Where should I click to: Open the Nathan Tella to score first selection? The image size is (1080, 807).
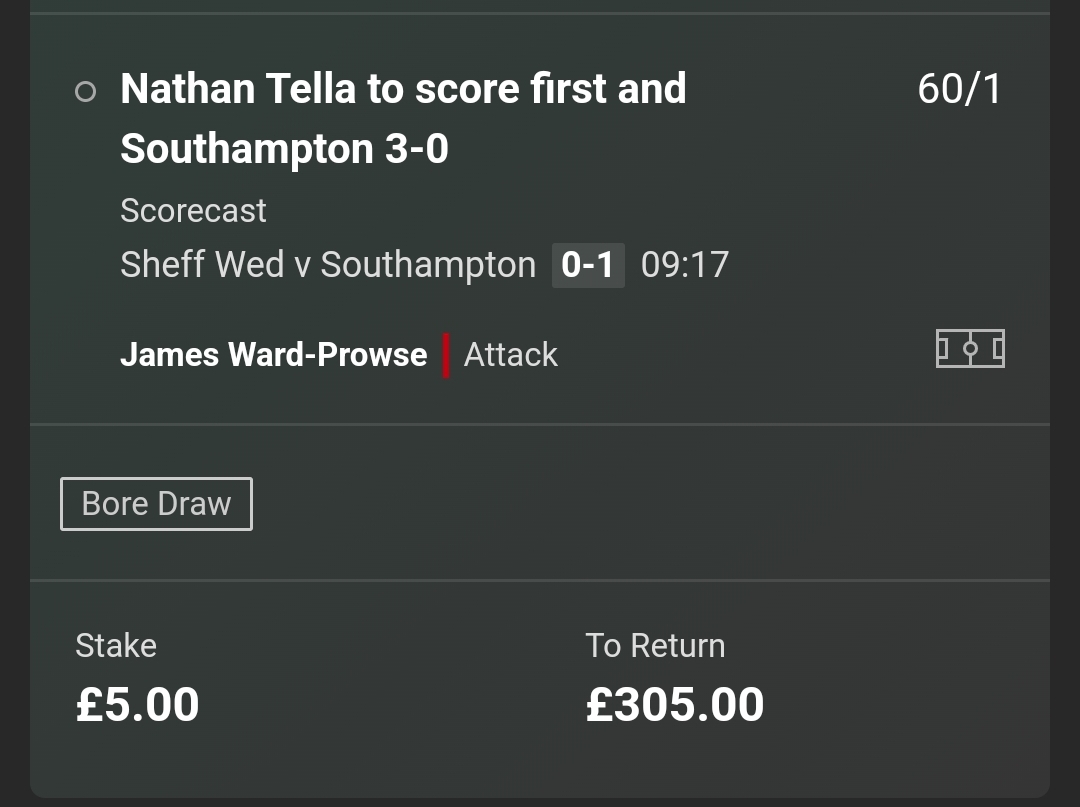click(403, 90)
